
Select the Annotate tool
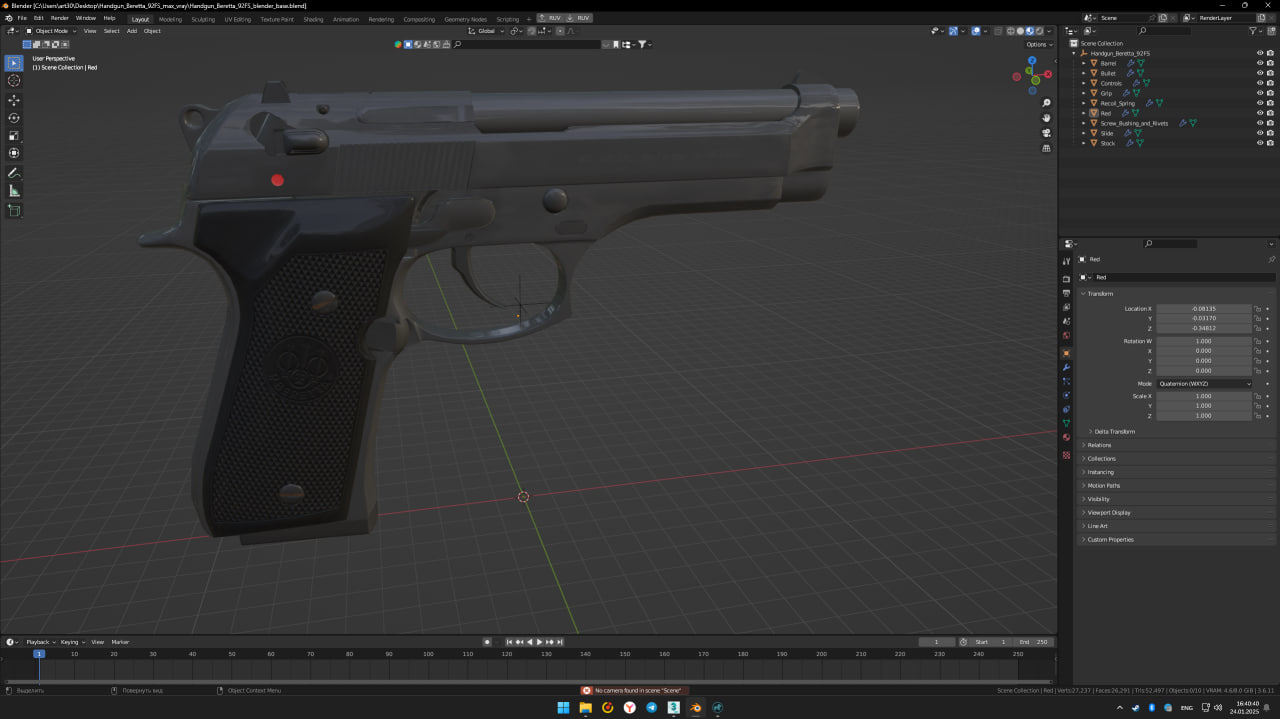tap(14, 173)
